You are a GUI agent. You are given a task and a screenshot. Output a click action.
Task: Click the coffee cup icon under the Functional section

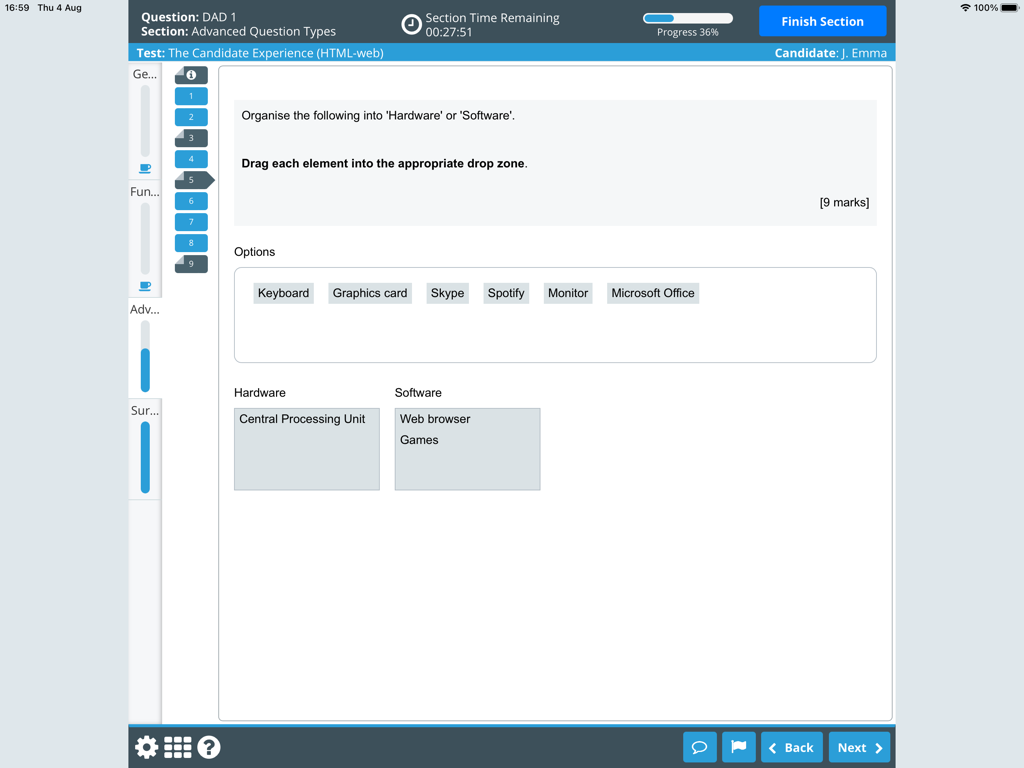tap(144, 285)
